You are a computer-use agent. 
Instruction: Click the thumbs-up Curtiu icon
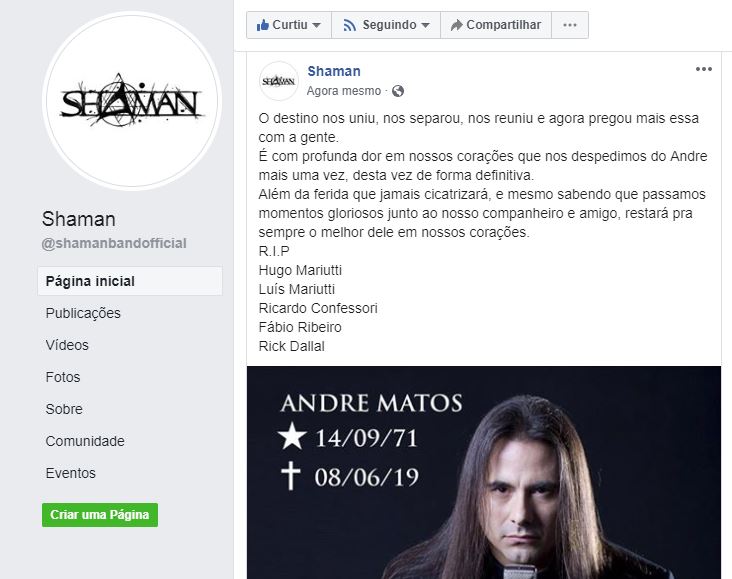(x=263, y=25)
